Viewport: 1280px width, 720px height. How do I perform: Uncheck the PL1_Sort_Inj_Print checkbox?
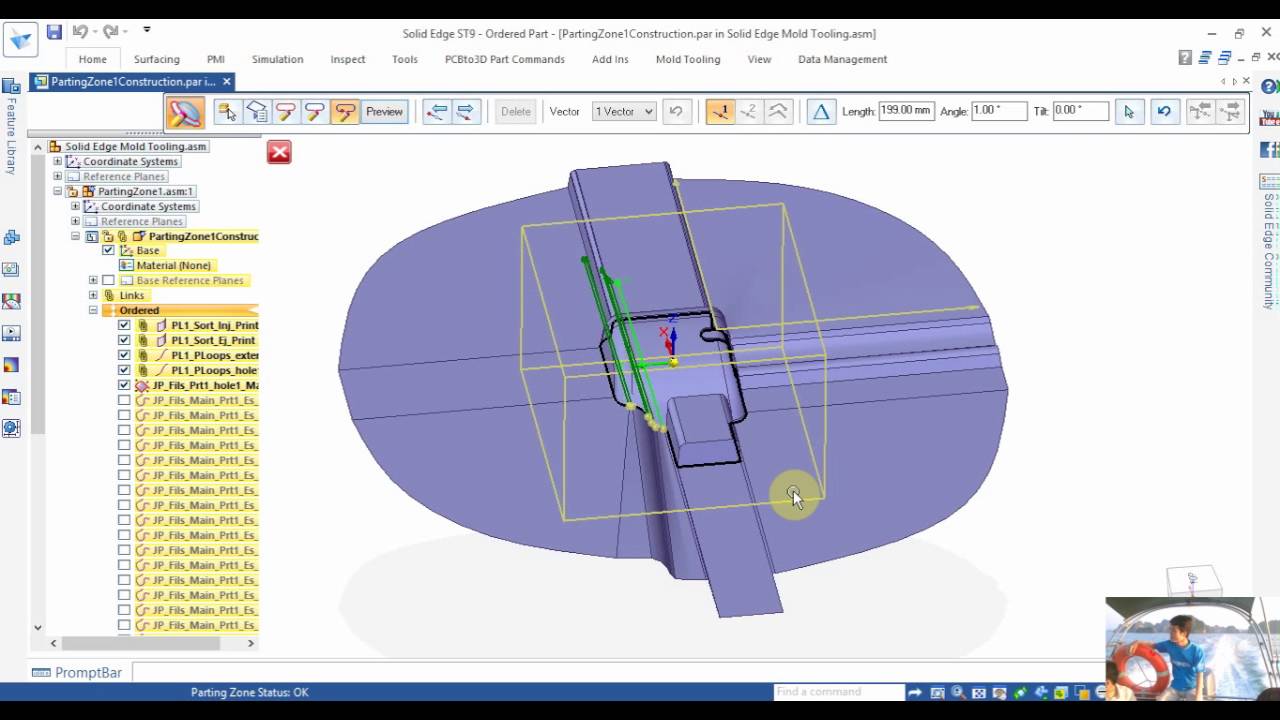(x=124, y=325)
